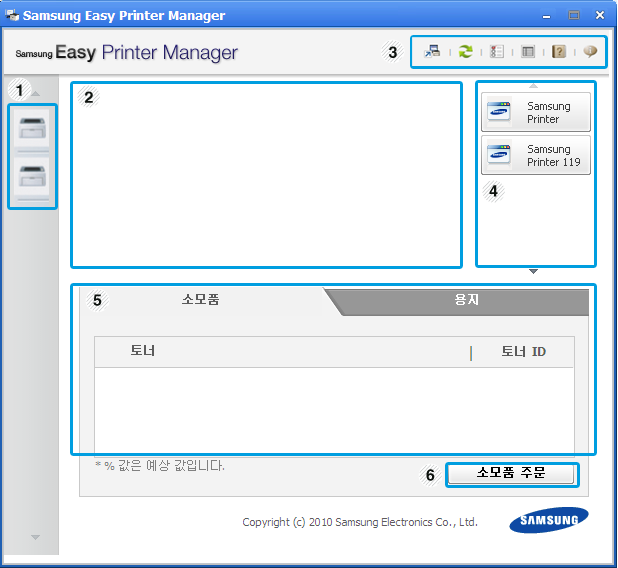Select the upper printer thumbnail in the list
Viewport: 618px width, 568px height.
[32, 128]
